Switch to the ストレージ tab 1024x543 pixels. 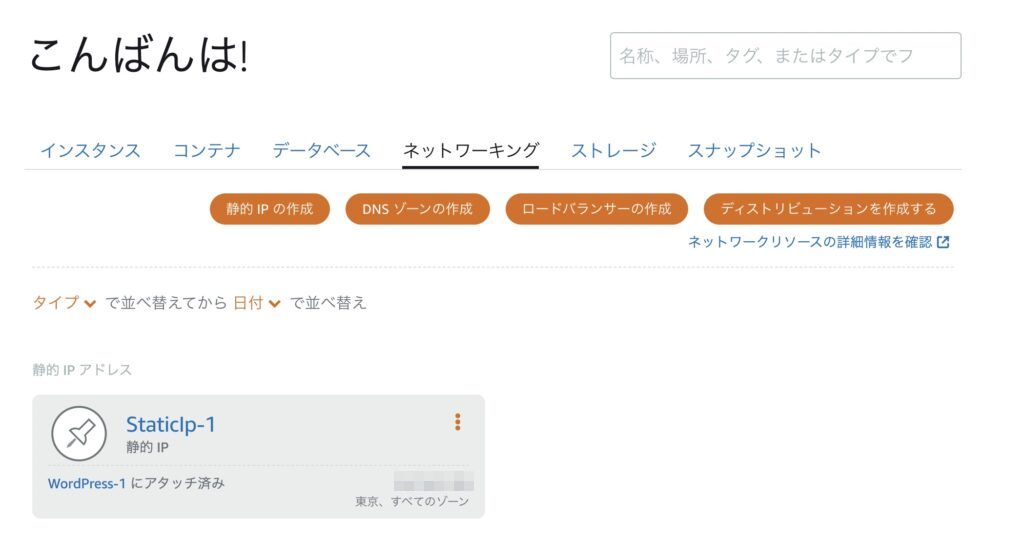613,151
